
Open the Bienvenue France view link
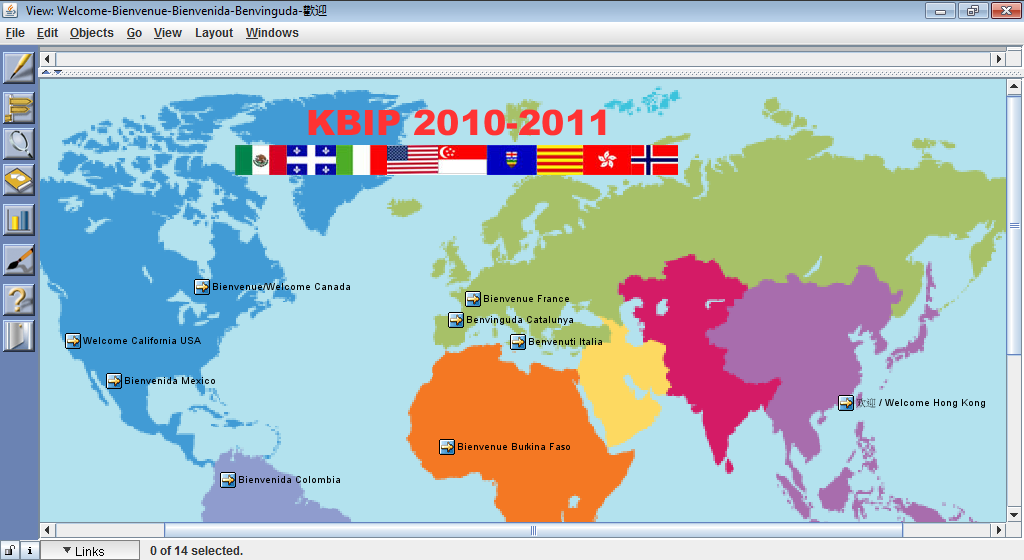coord(525,299)
